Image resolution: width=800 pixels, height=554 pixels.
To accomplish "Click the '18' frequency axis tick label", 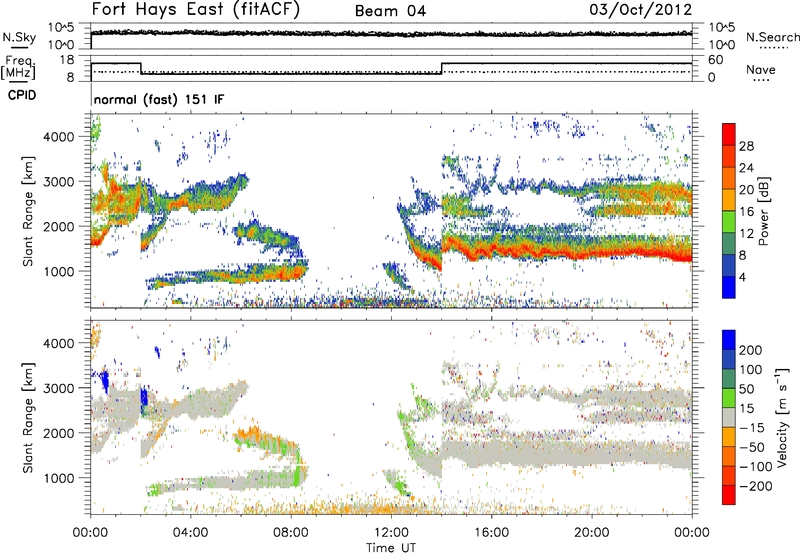I will (x=66, y=60).
